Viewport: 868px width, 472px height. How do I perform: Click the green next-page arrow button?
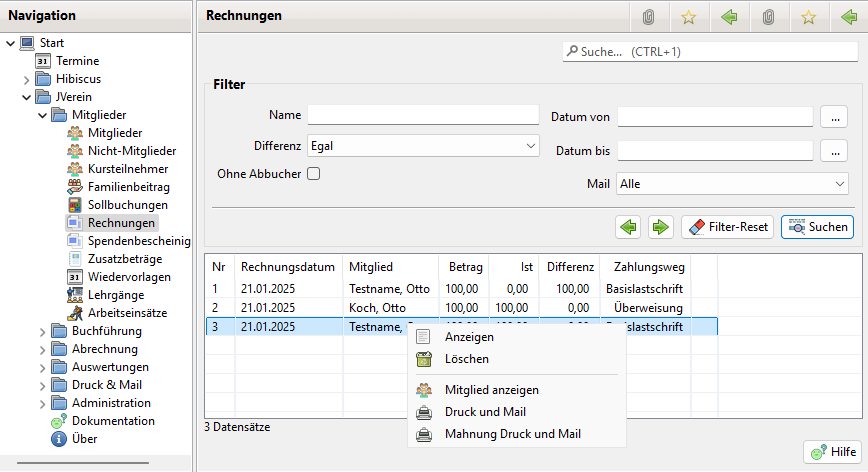click(x=660, y=227)
